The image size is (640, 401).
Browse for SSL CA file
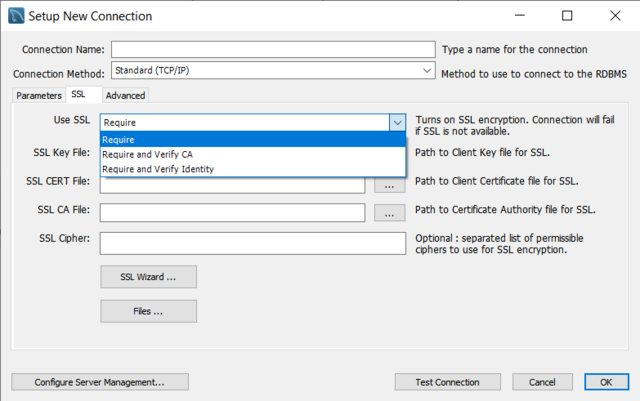click(x=389, y=212)
